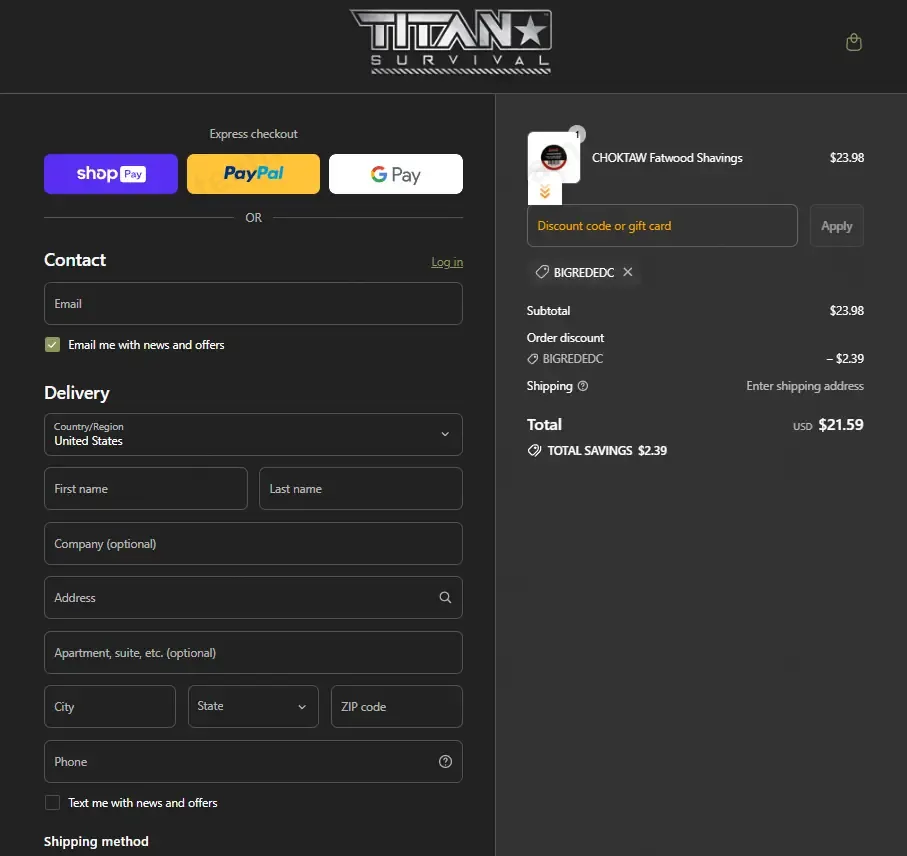
Task: Expand the orange double-chevron under product image
Action: [545, 192]
